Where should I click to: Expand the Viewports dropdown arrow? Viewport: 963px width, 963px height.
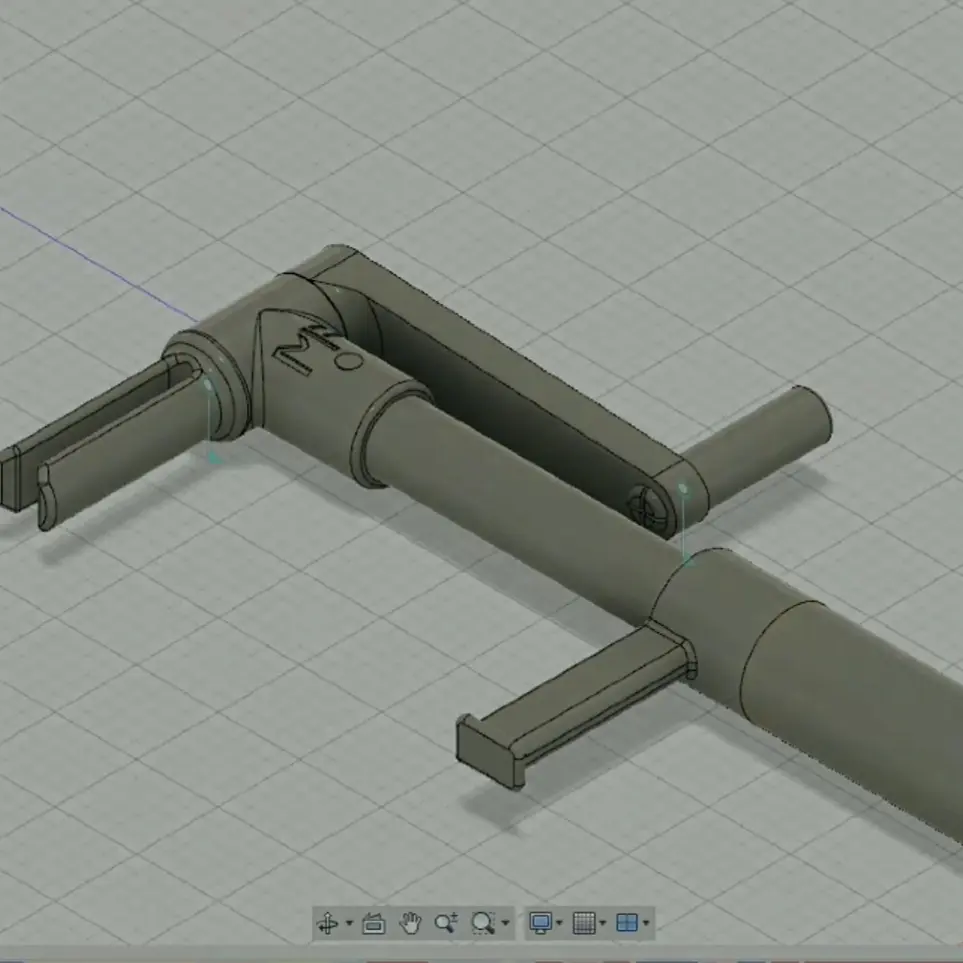646,922
